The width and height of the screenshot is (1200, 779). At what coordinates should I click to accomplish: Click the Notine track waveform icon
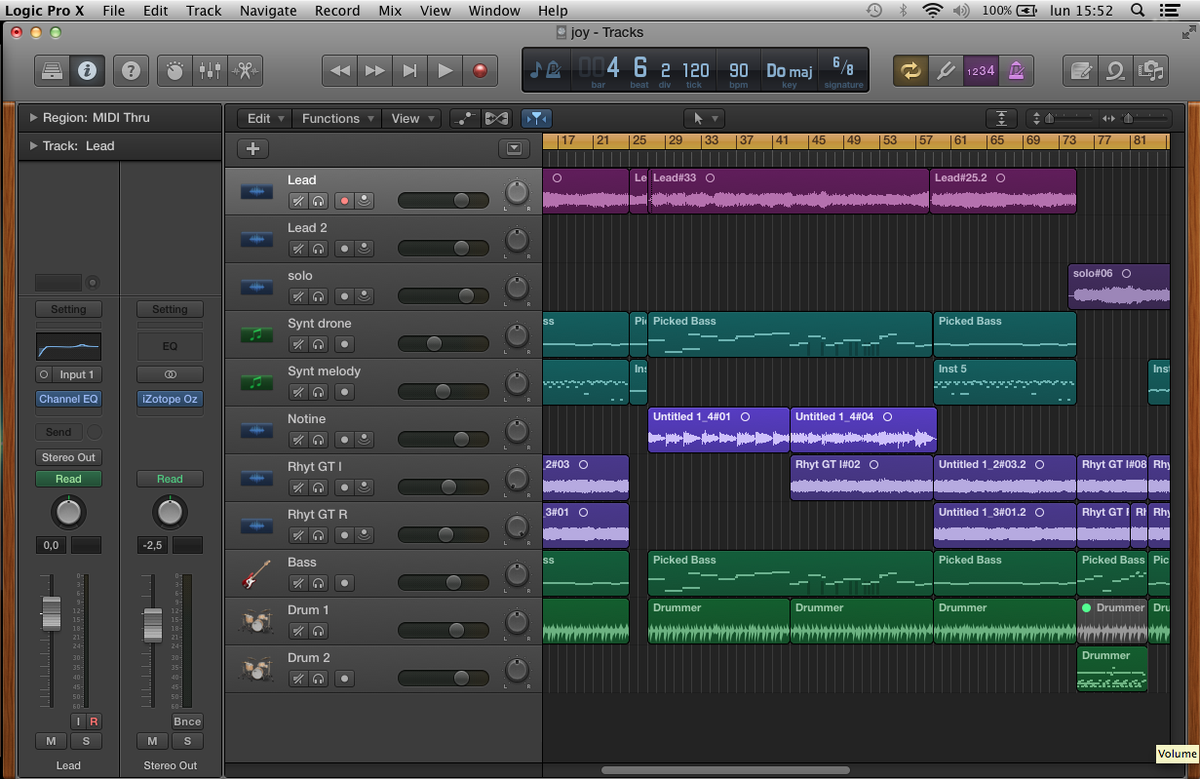257,431
